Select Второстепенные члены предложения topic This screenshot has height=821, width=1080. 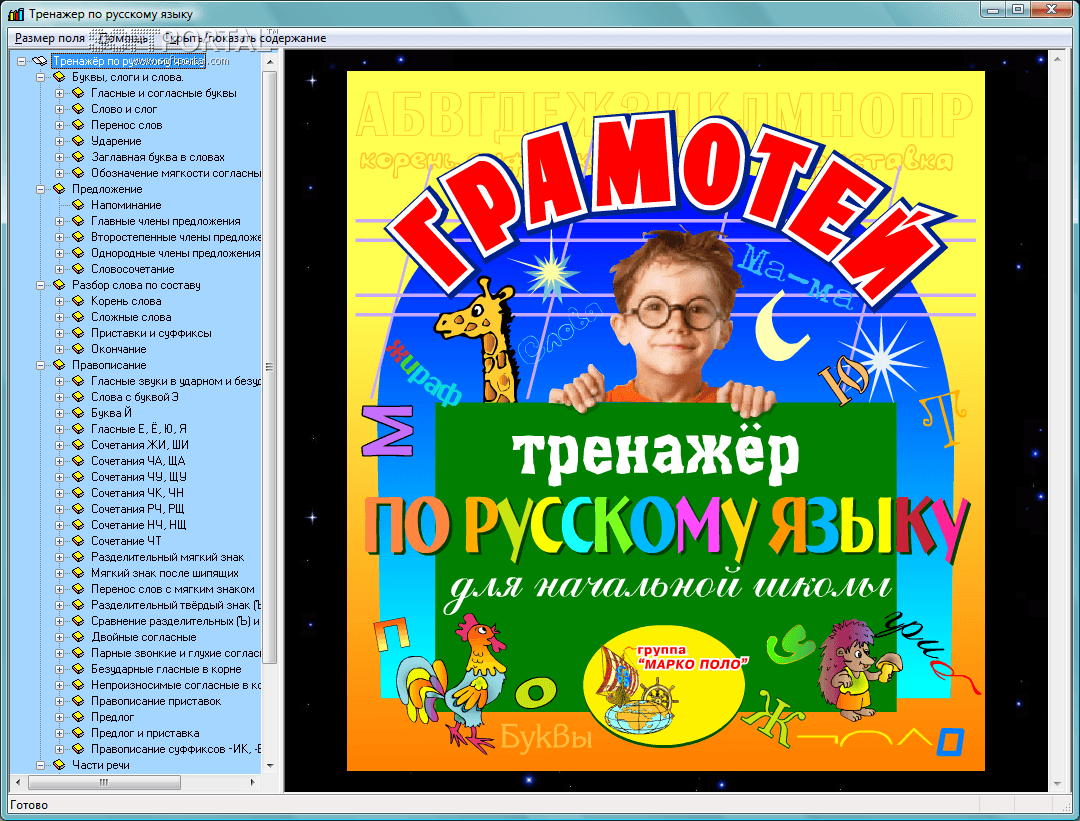pos(176,237)
